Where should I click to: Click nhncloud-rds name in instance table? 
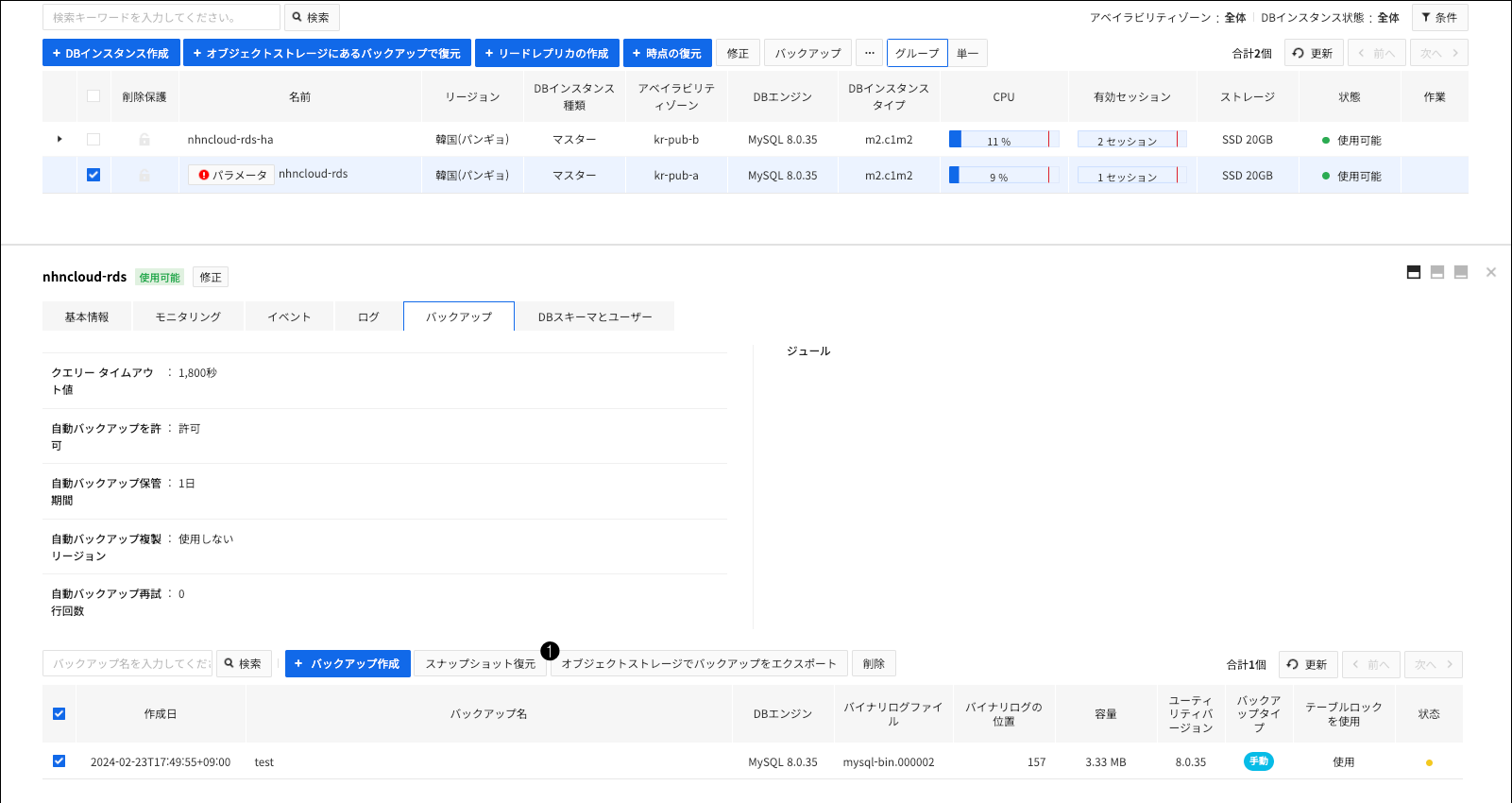point(314,174)
